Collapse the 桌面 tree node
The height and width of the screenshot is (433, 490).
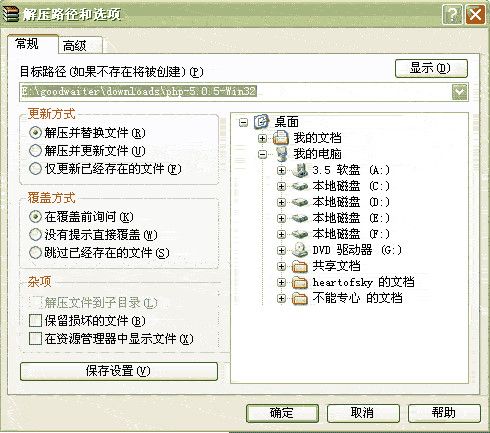point(243,122)
